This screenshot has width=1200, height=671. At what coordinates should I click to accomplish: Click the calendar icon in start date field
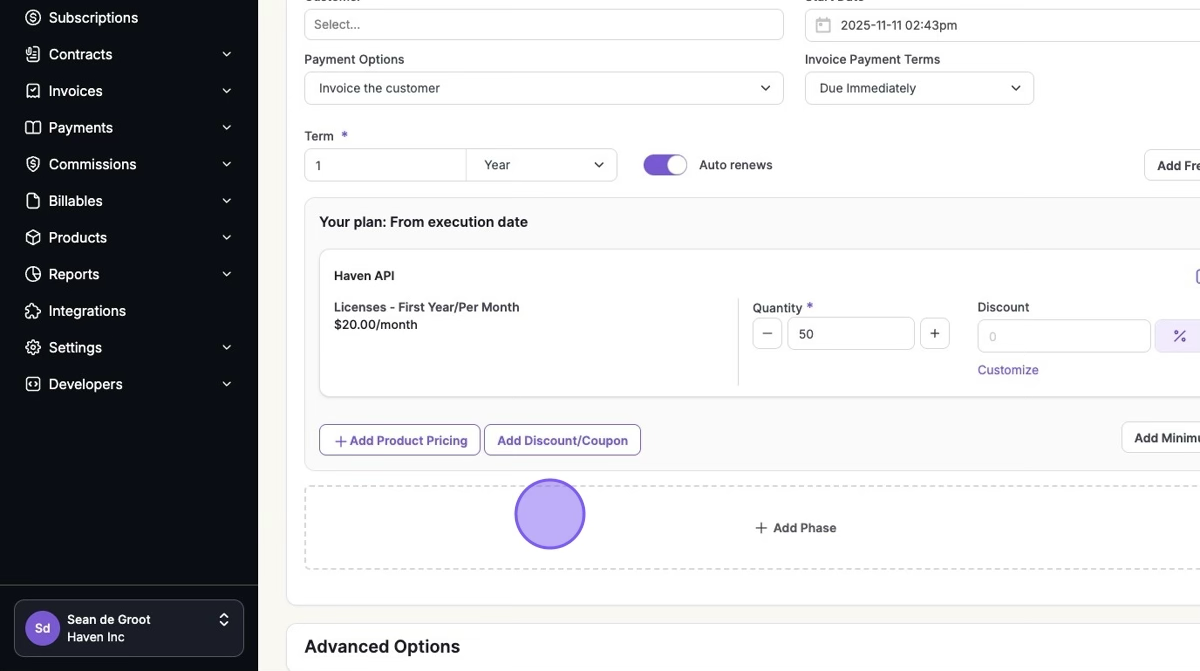pos(823,25)
